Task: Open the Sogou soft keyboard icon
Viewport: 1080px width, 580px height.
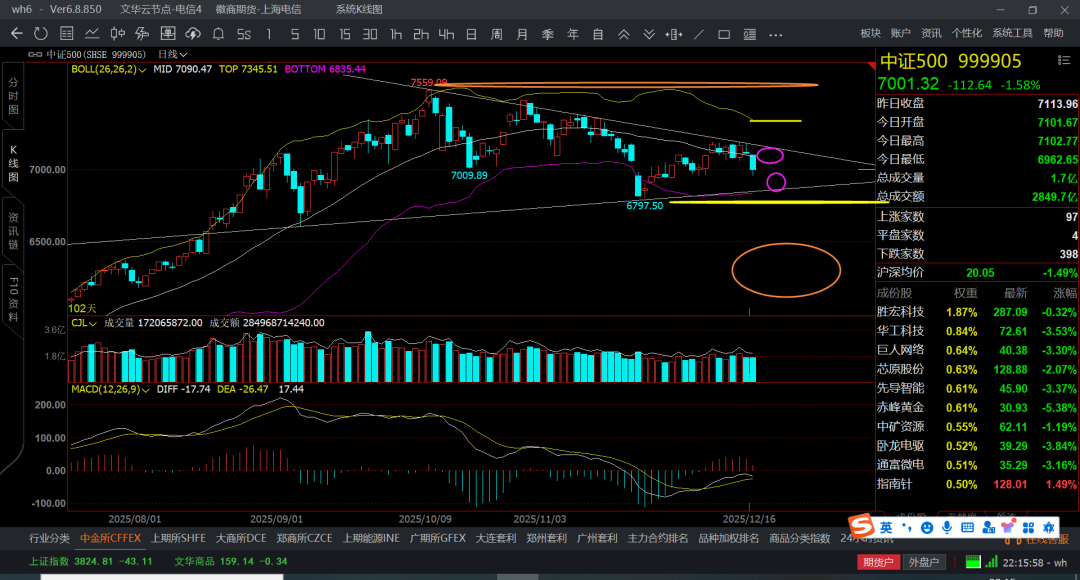Action: pyautogui.click(x=968, y=528)
